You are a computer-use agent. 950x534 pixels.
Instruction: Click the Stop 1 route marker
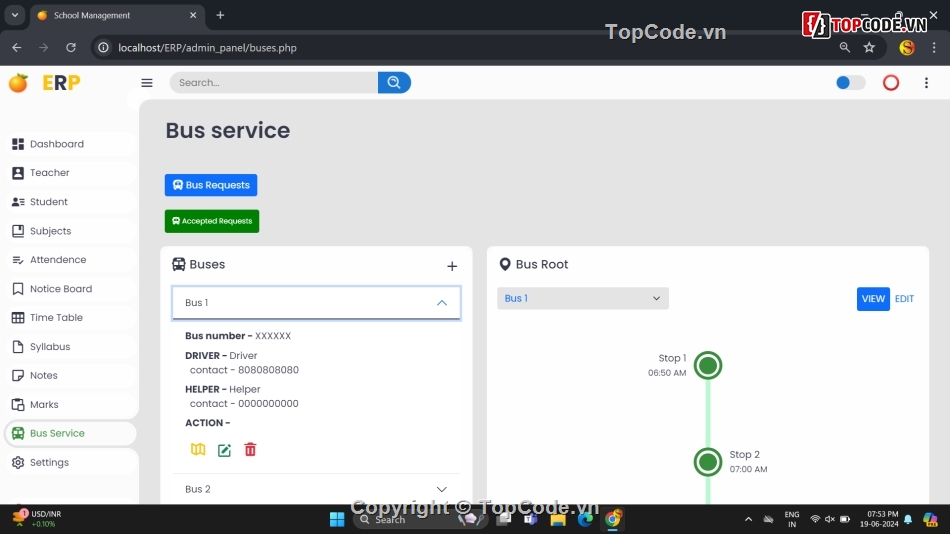point(708,366)
